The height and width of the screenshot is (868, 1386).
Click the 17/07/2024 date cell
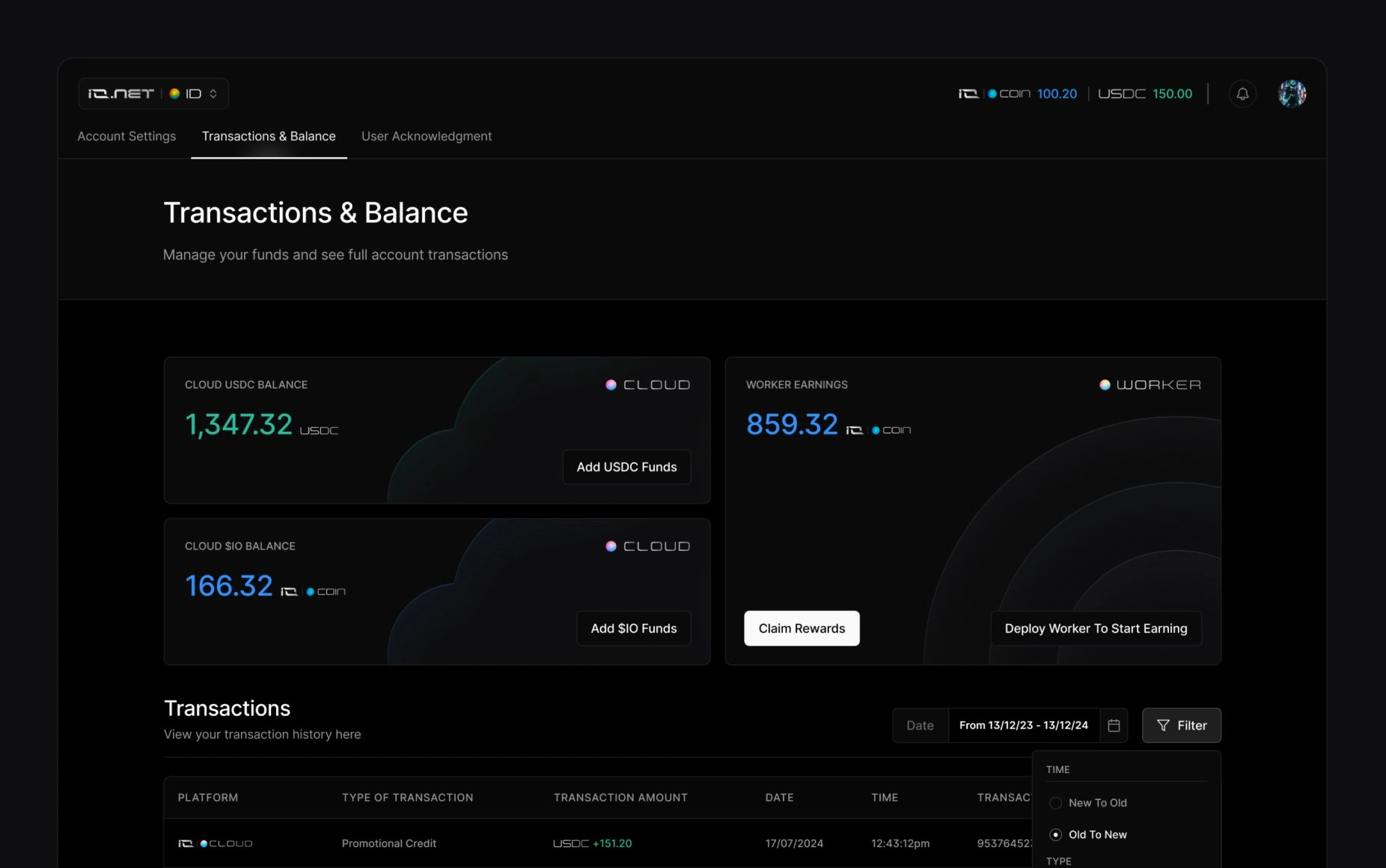pos(794,843)
